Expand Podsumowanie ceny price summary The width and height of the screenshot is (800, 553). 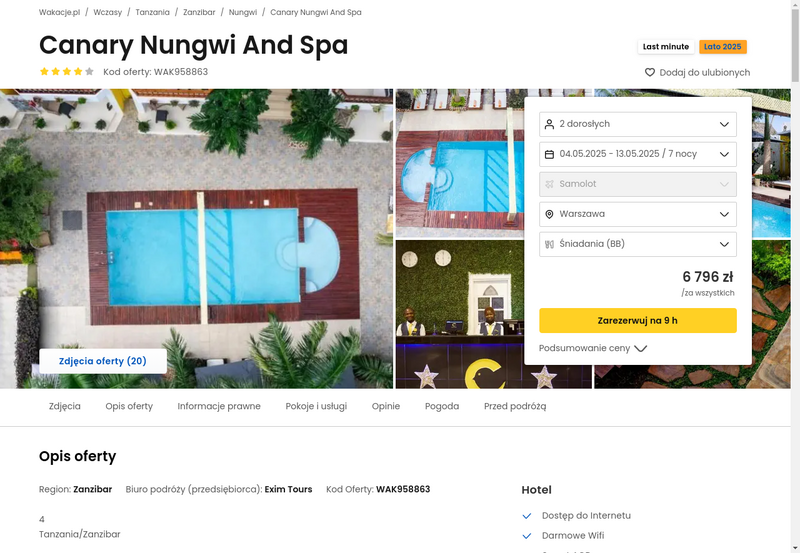point(593,348)
